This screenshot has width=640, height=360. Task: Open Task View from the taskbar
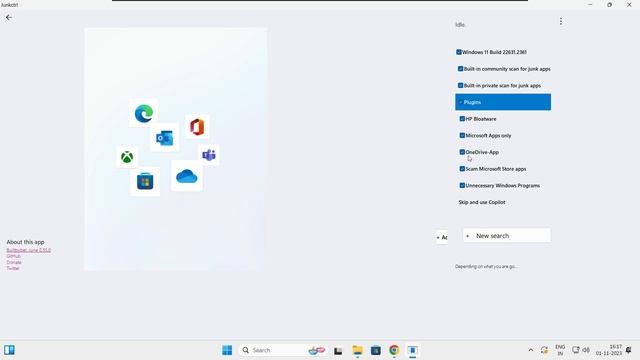click(338, 351)
